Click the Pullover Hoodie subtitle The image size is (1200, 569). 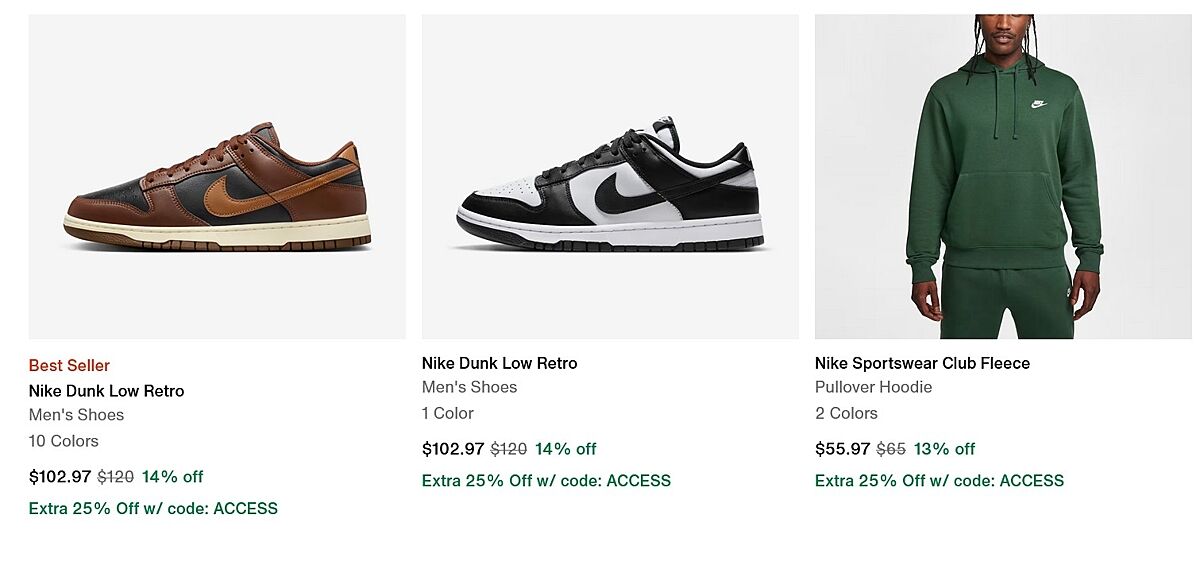873,387
